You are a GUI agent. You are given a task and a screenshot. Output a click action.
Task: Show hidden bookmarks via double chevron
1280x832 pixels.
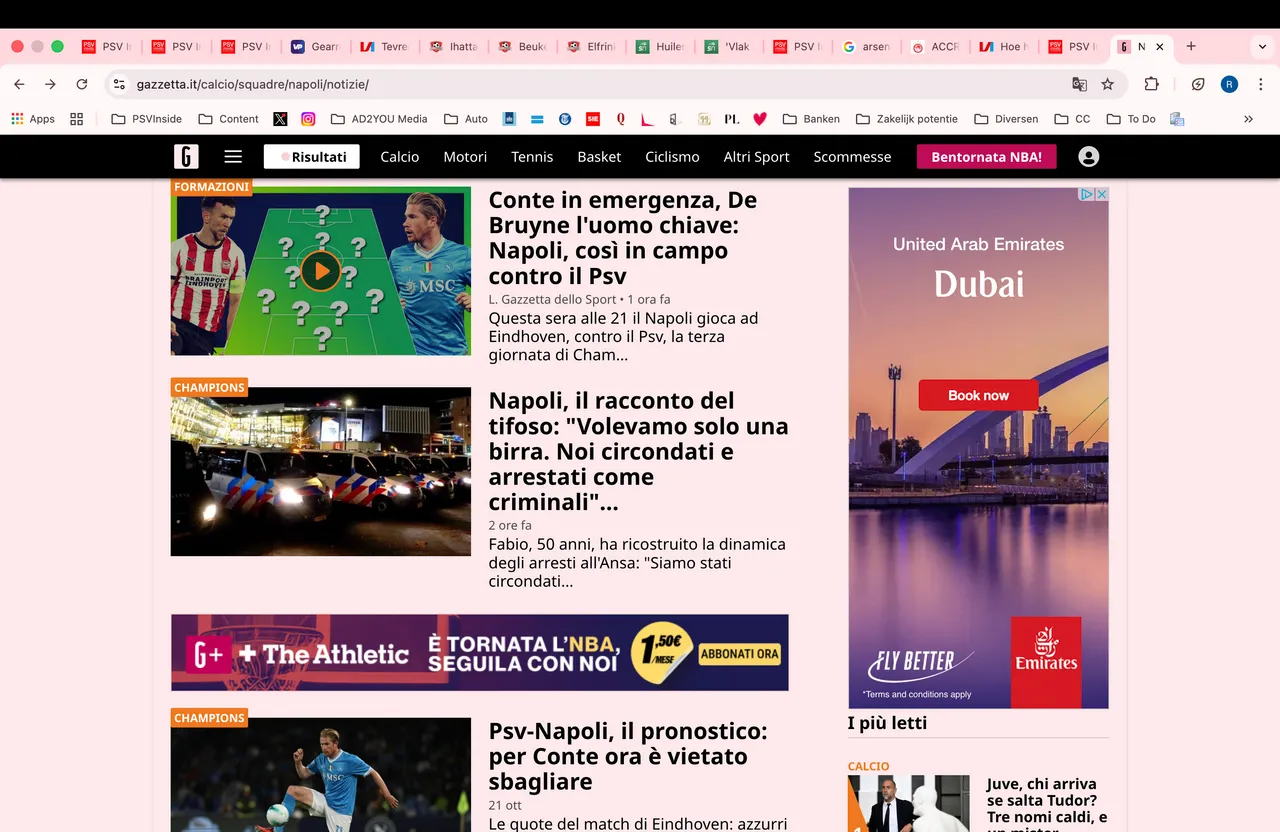pyautogui.click(x=1248, y=119)
